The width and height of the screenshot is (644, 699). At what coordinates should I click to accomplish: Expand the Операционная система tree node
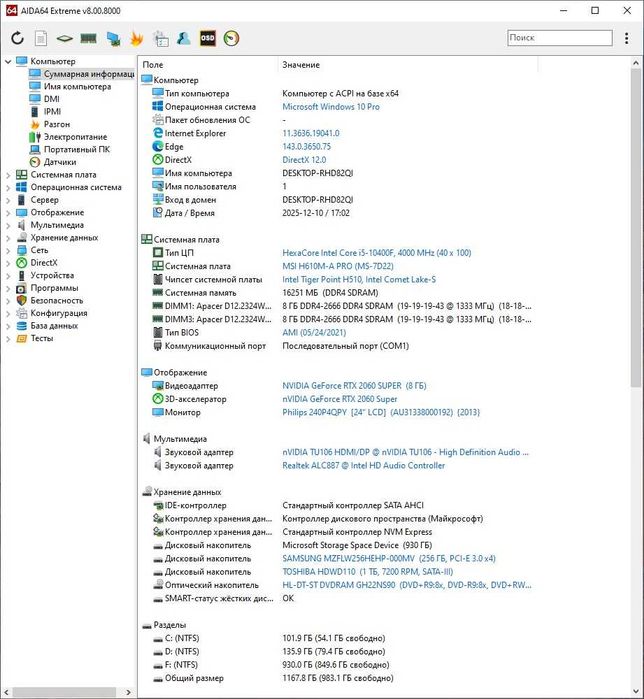click(x=8, y=188)
